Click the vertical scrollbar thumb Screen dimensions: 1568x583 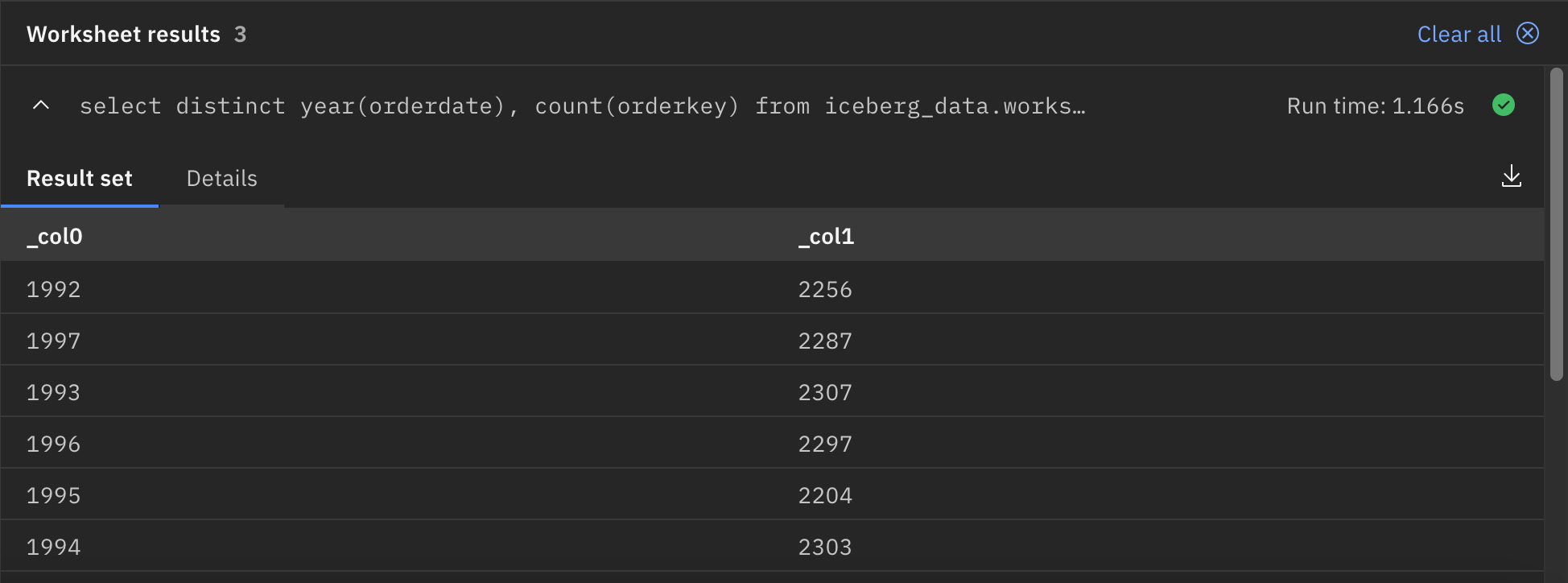click(1557, 224)
